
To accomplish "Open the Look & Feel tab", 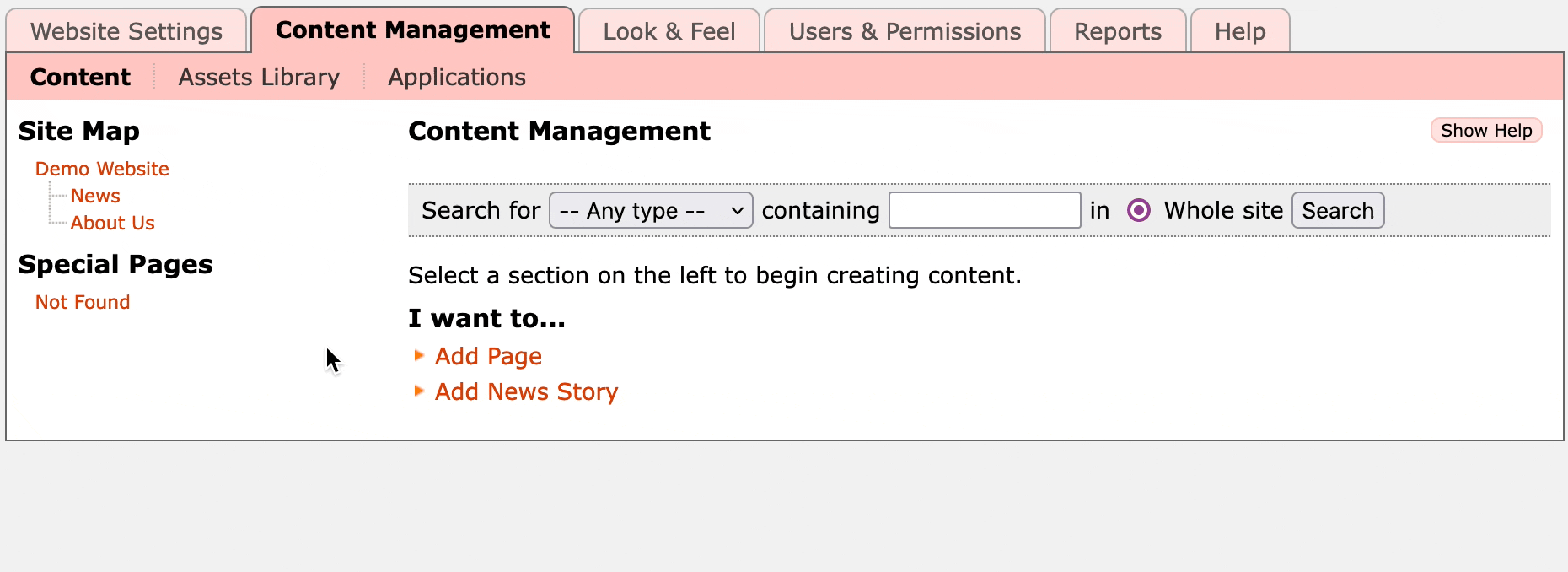I will [x=669, y=31].
